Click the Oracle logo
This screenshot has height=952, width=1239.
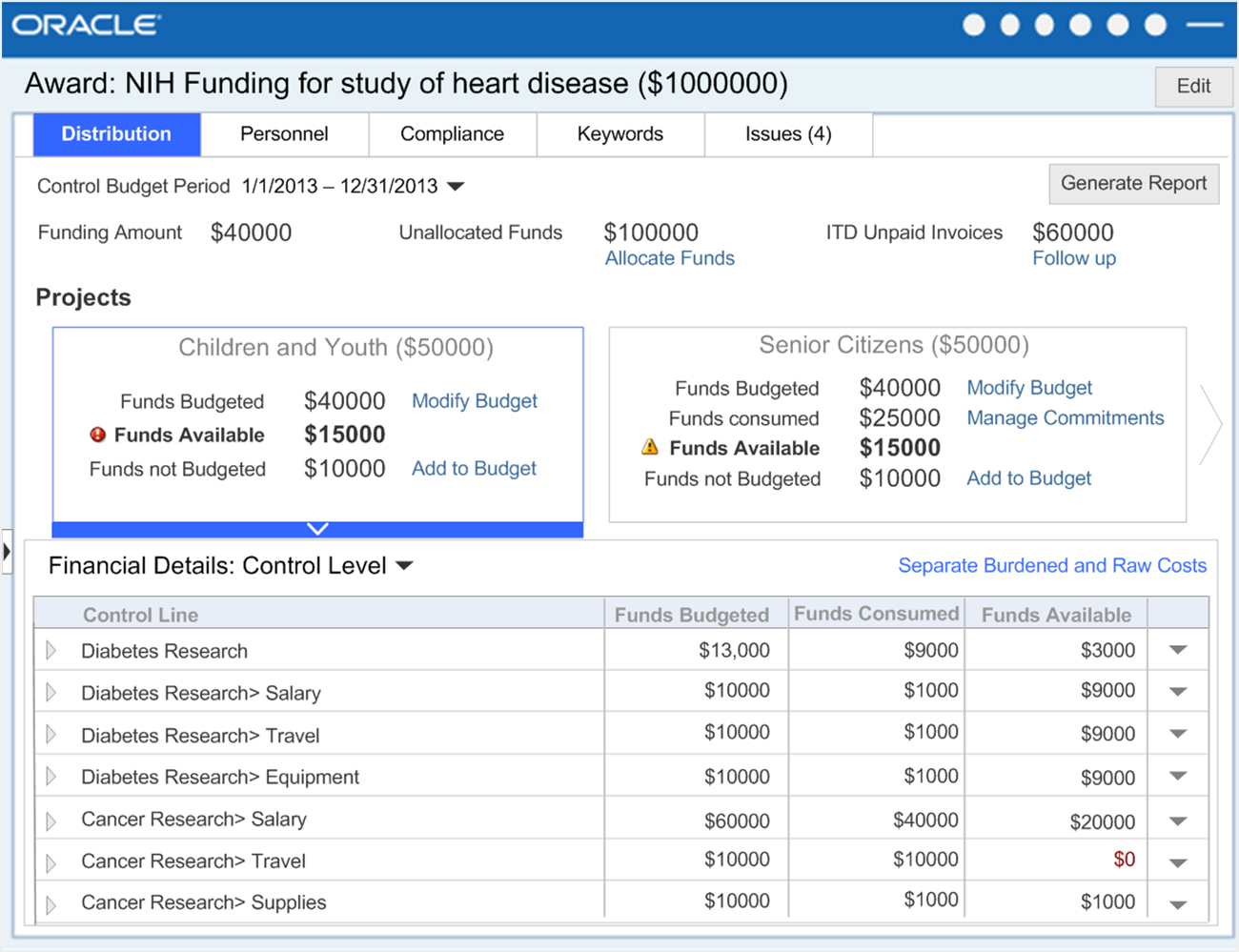(x=87, y=25)
